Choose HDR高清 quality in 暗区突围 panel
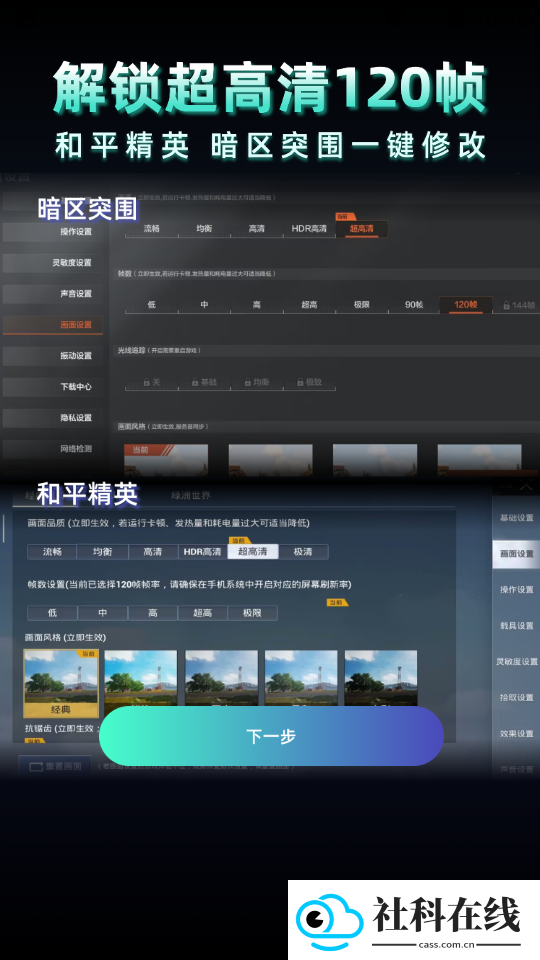The height and width of the screenshot is (960, 540). point(309,229)
